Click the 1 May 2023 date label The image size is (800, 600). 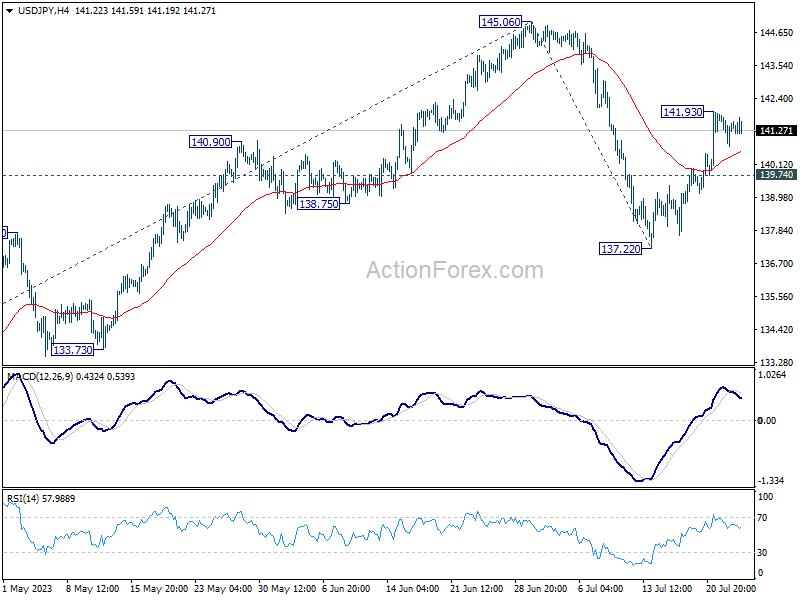28,589
